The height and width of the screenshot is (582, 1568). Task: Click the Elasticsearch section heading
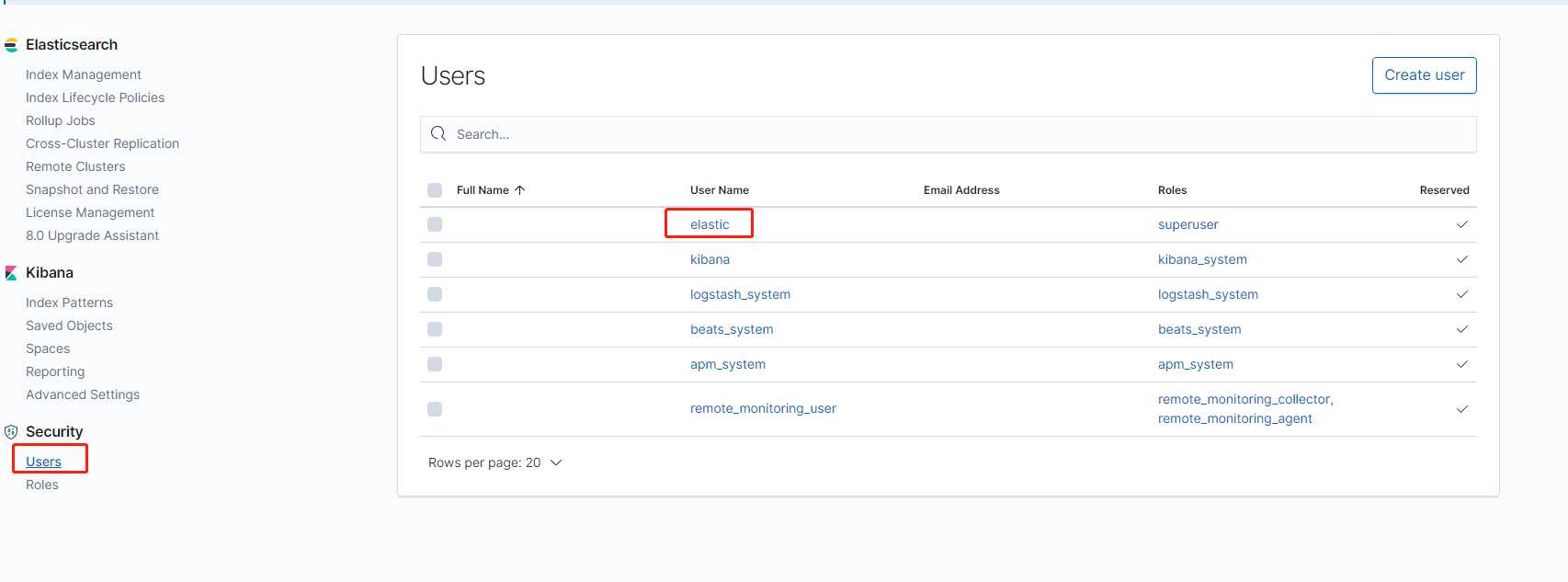(72, 45)
